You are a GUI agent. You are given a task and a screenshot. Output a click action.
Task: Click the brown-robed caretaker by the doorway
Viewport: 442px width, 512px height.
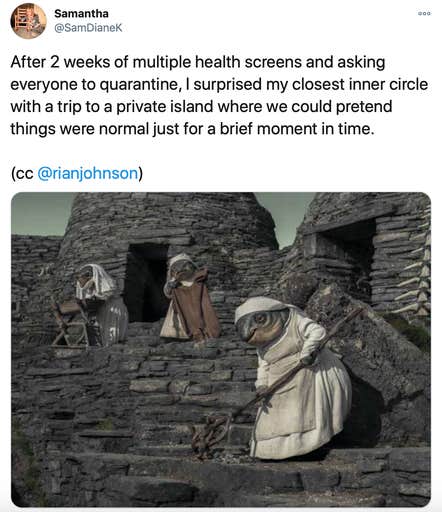click(189, 296)
